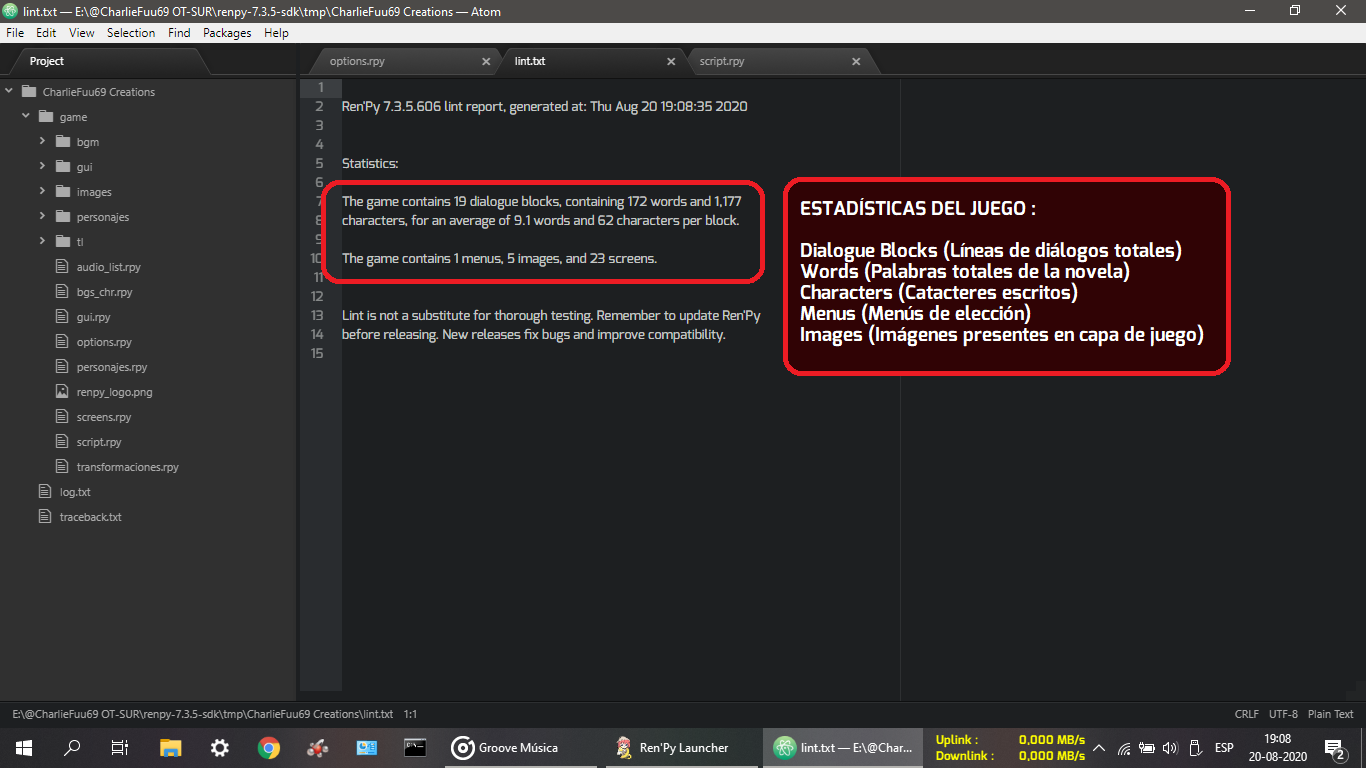Select screens.rpy in the file tree
The height and width of the screenshot is (768, 1366).
[x=103, y=417]
